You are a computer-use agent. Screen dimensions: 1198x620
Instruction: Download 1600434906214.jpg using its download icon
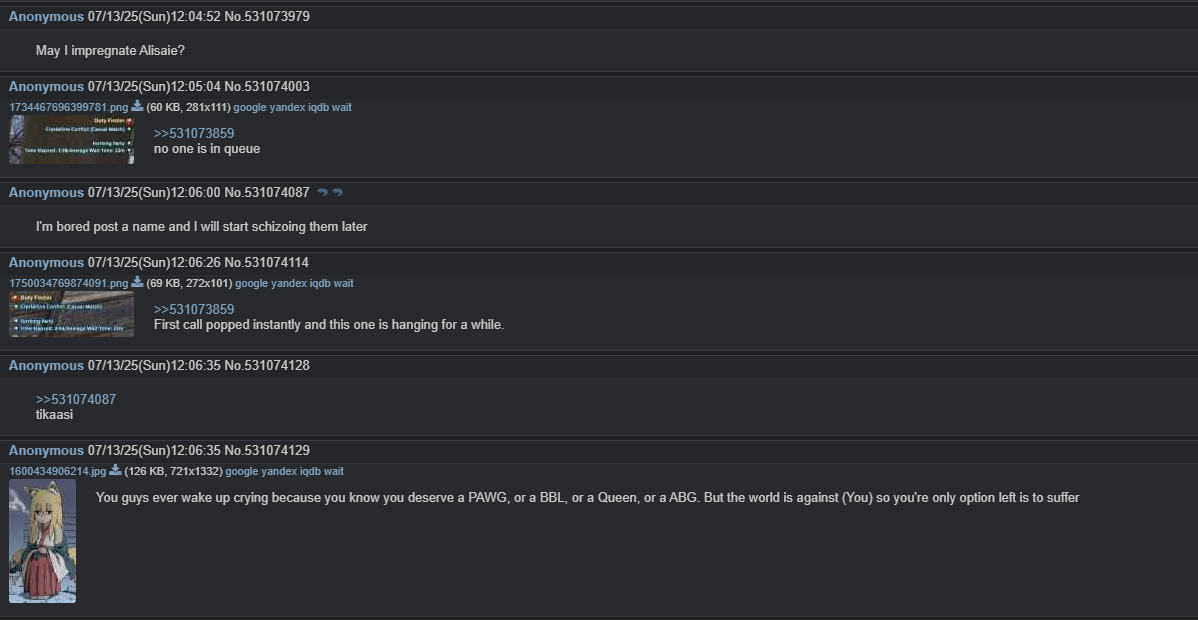click(x=115, y=470)
